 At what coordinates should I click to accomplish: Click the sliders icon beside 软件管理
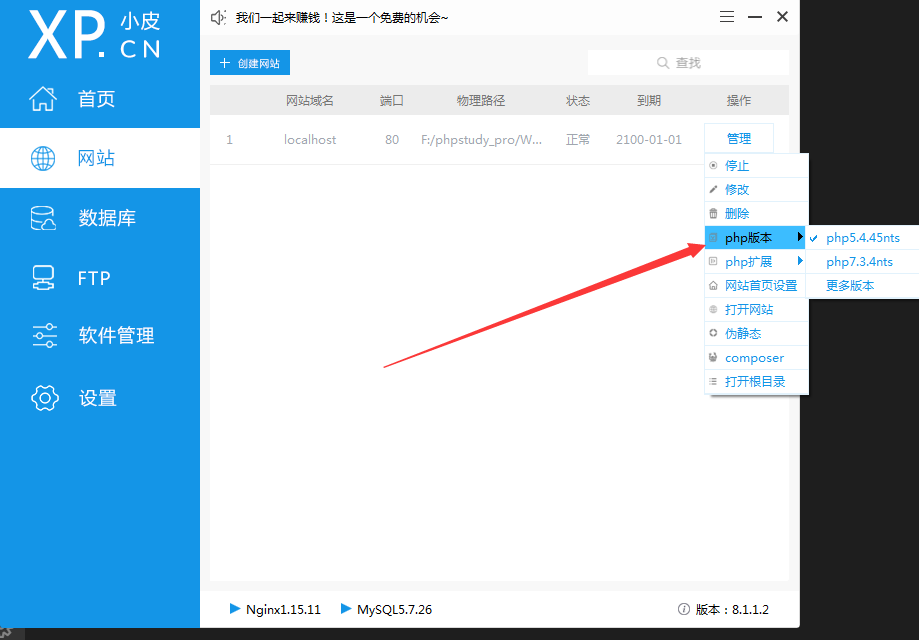[45, 335]
